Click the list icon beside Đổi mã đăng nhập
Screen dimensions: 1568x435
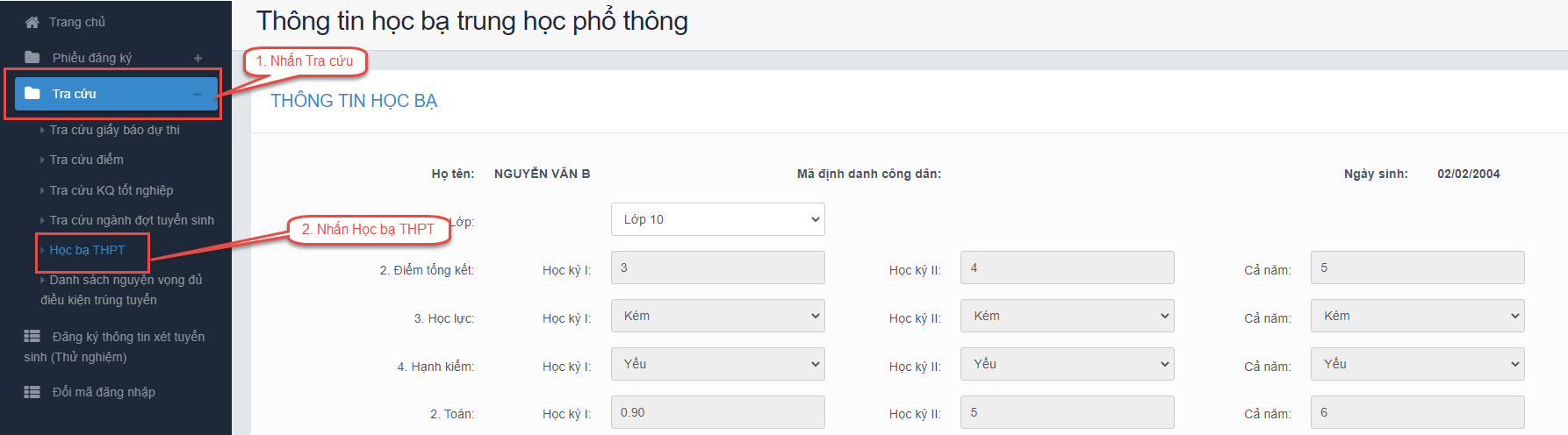pos(32,392)
